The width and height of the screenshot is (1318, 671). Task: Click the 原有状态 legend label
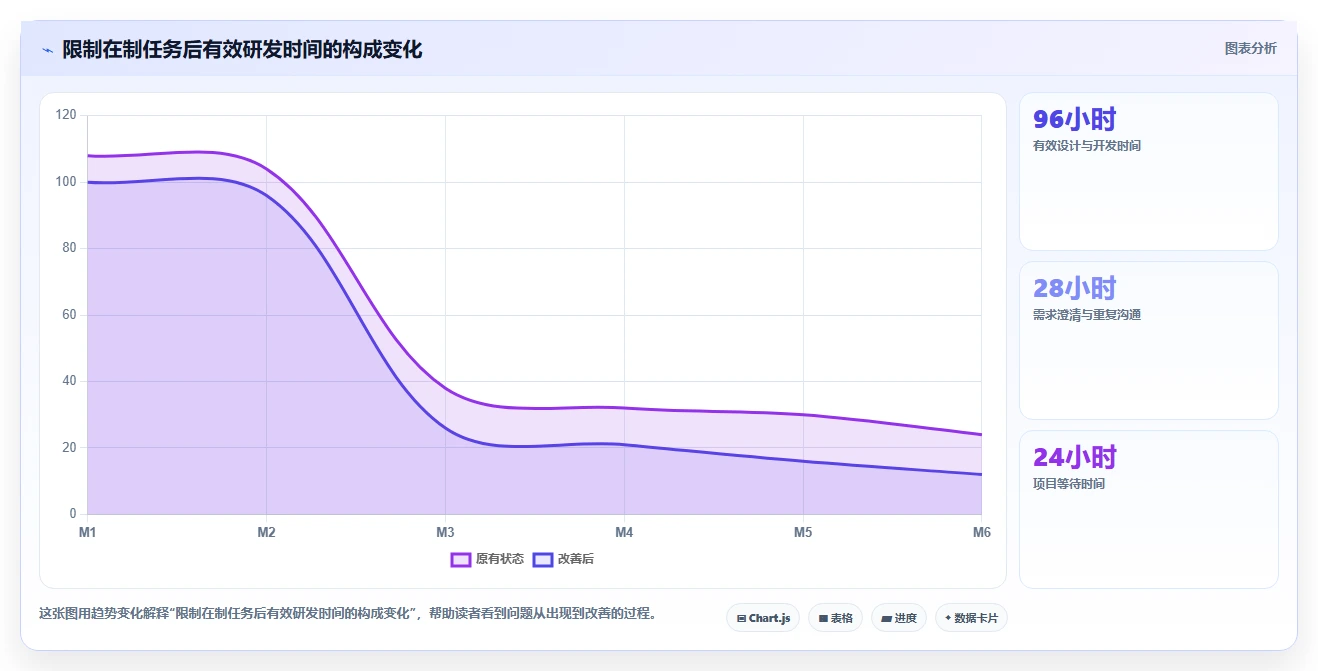tap(500, 559)
